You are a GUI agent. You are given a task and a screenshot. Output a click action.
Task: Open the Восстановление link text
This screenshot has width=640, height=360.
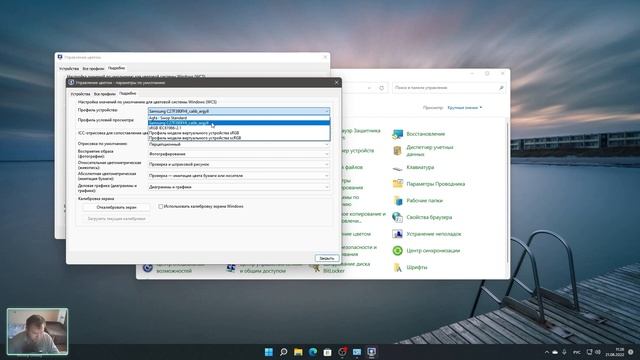point(426,134)
